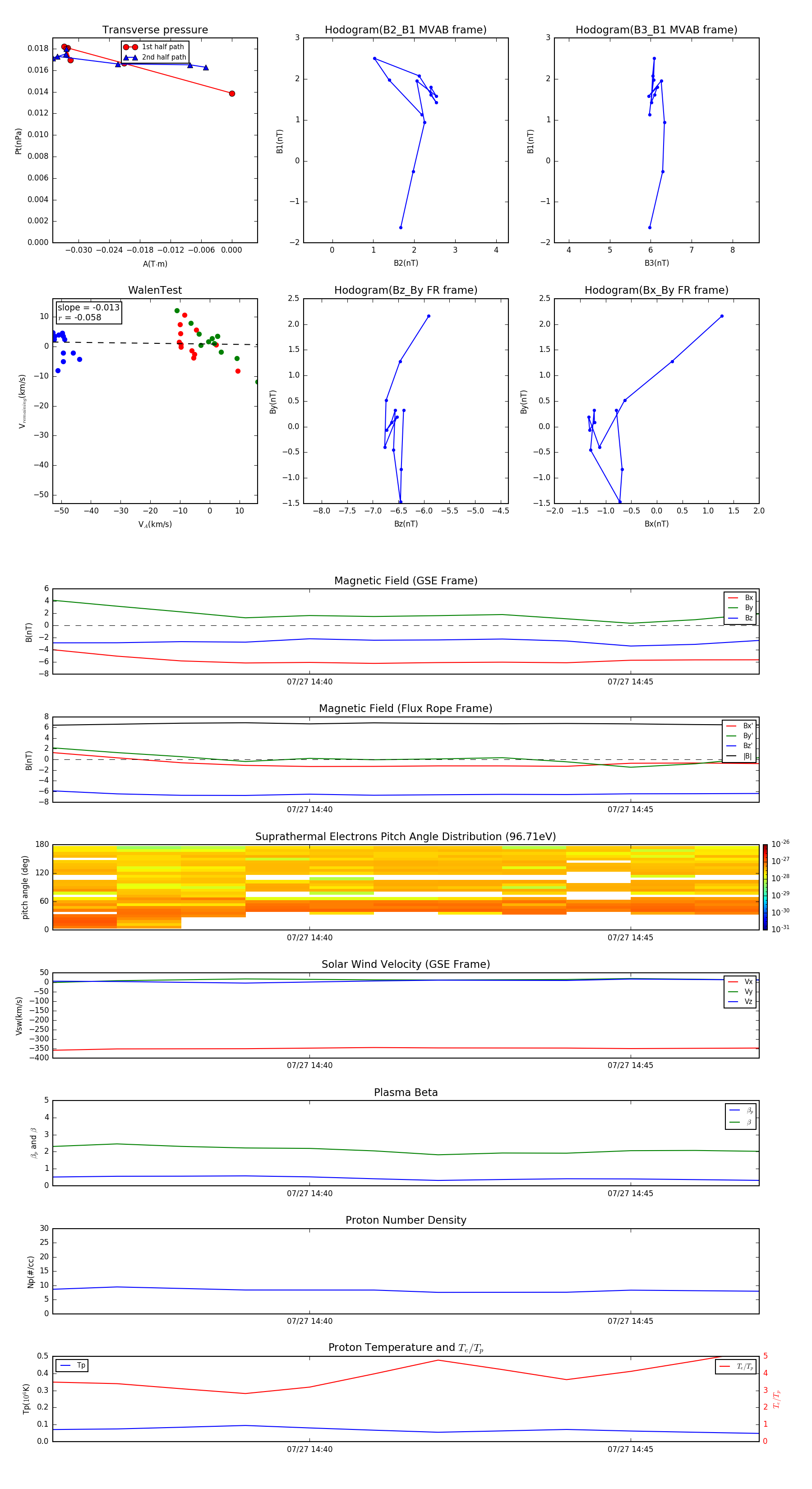Click the pitch angle colorbar
The width and height of the screenshot is (812, 1489).
coord(765,887)
